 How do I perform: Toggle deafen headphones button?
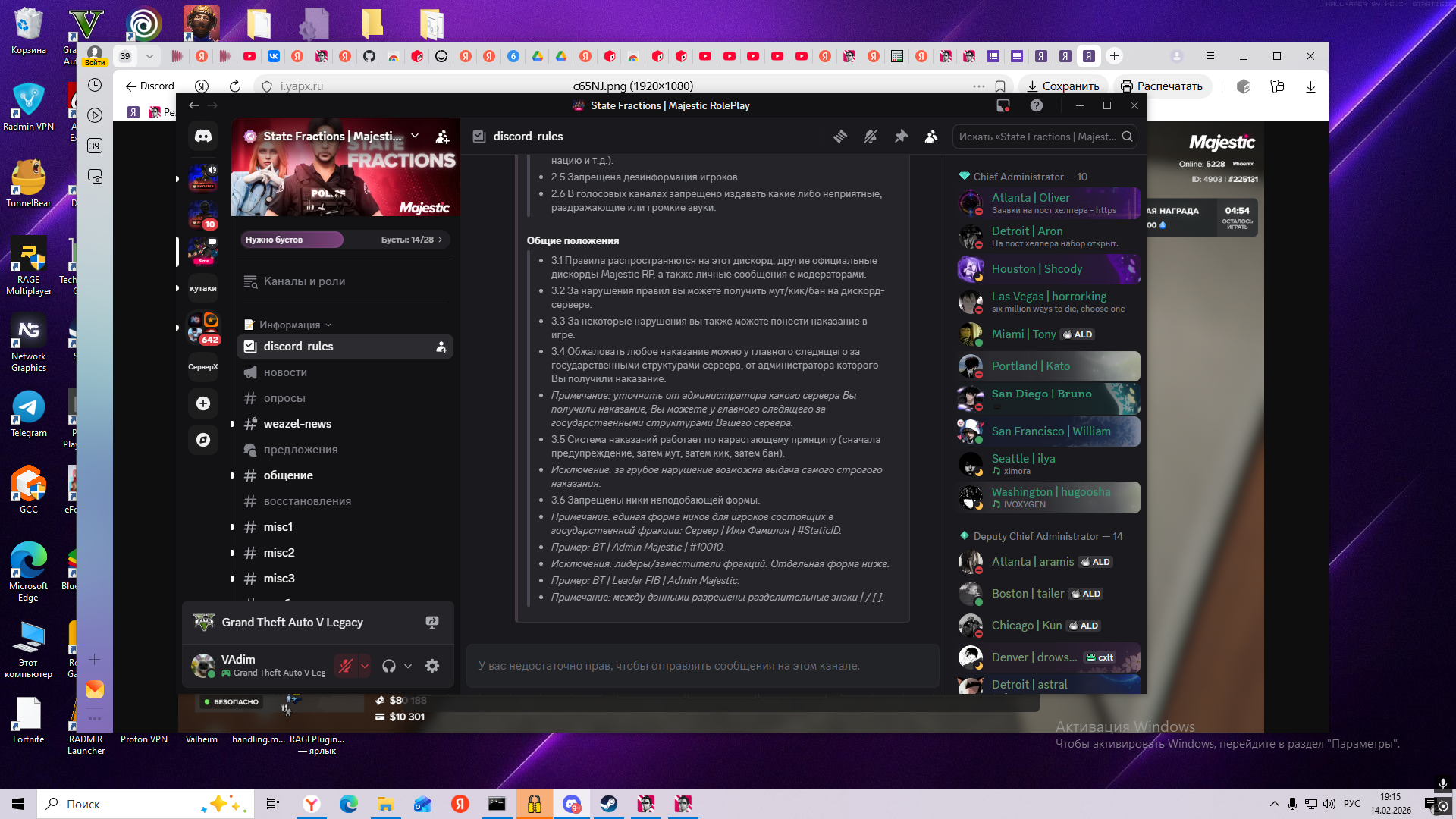point(389,666)
